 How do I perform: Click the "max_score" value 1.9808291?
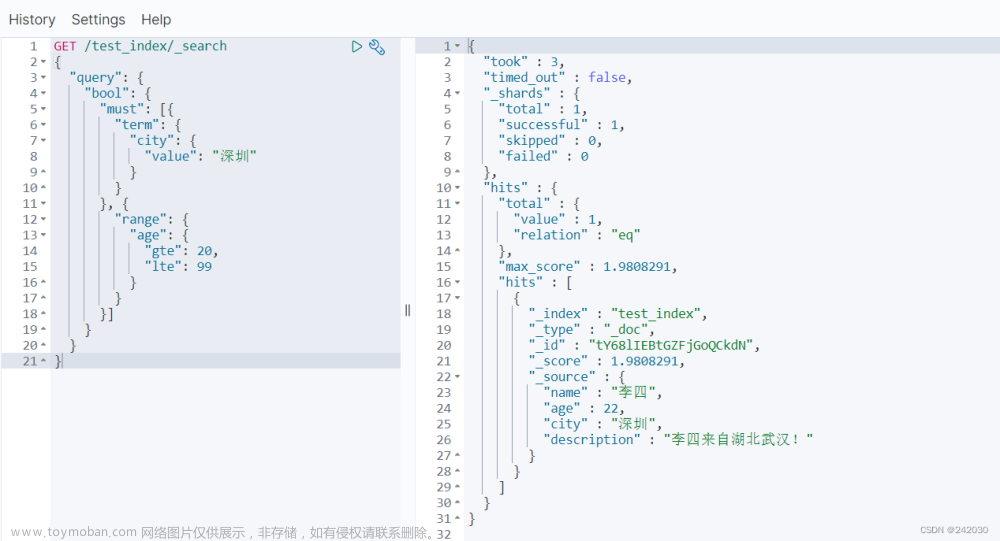pos(636,267)
